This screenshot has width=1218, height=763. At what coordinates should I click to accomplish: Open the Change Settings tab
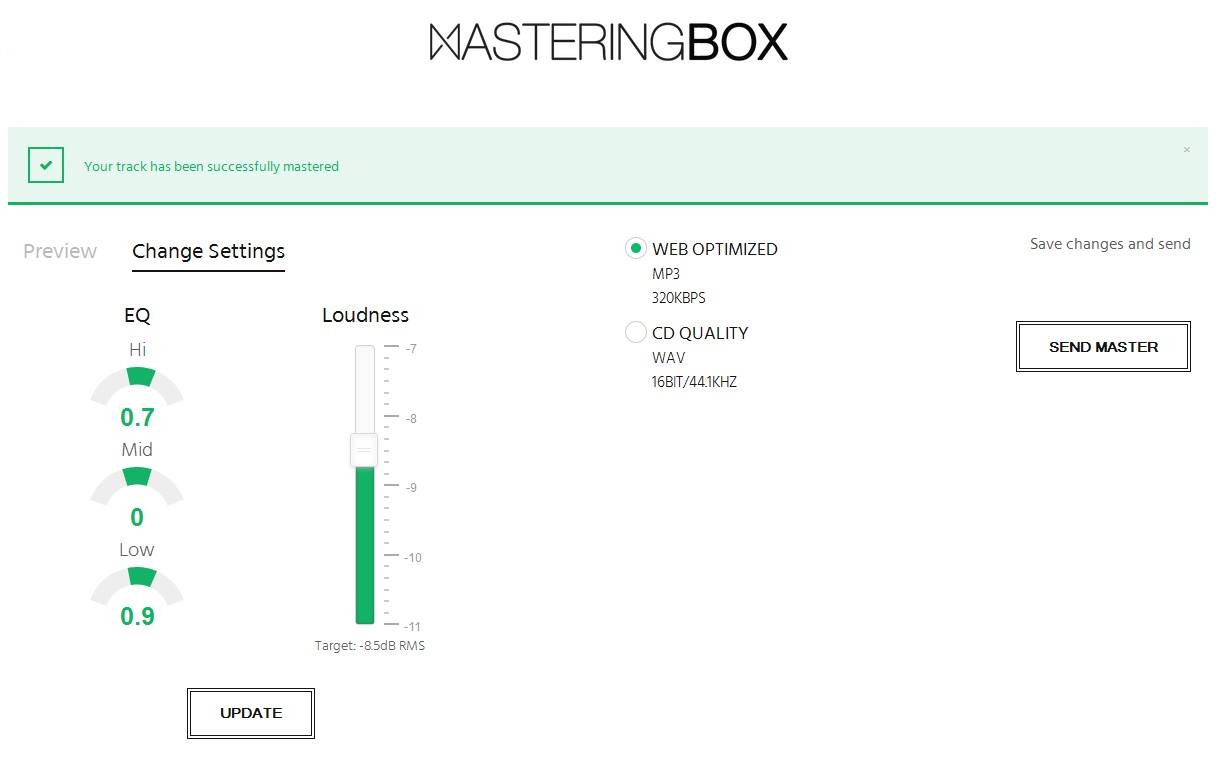pyautogui.click(x=208, y=251)
